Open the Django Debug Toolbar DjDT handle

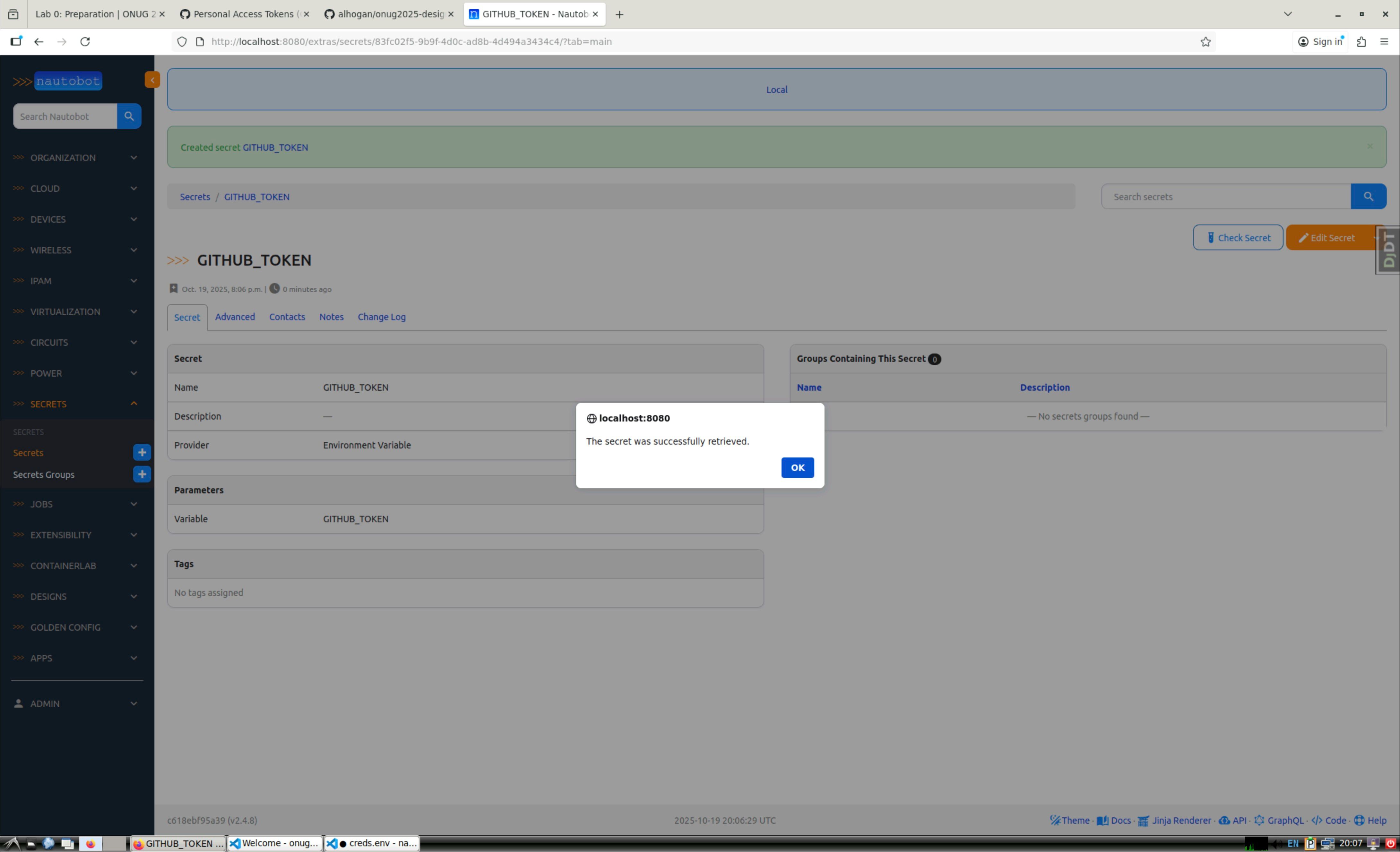coord(1388,250)
